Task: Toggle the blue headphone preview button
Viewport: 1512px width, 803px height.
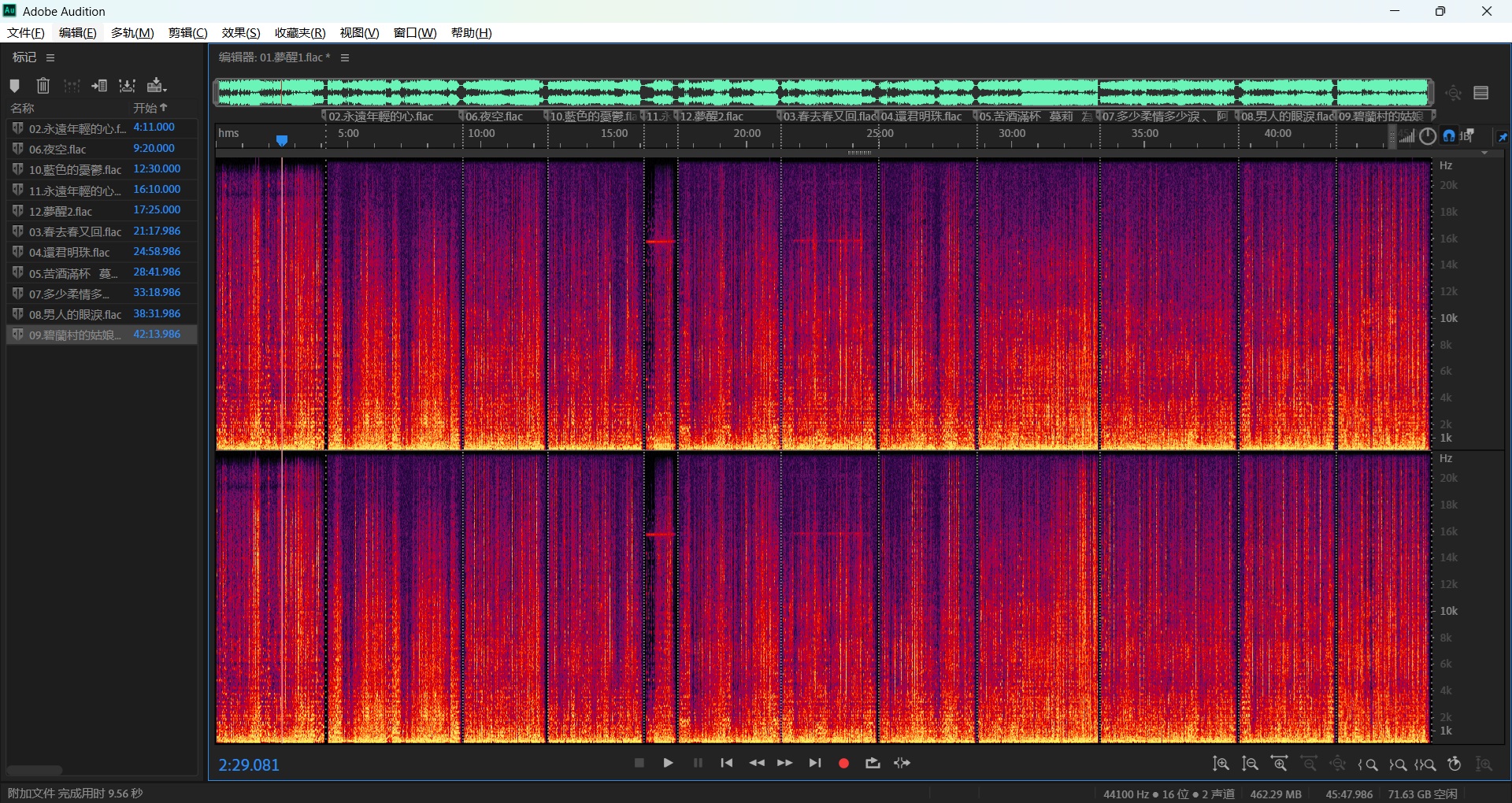Action: coord(1449,136)
